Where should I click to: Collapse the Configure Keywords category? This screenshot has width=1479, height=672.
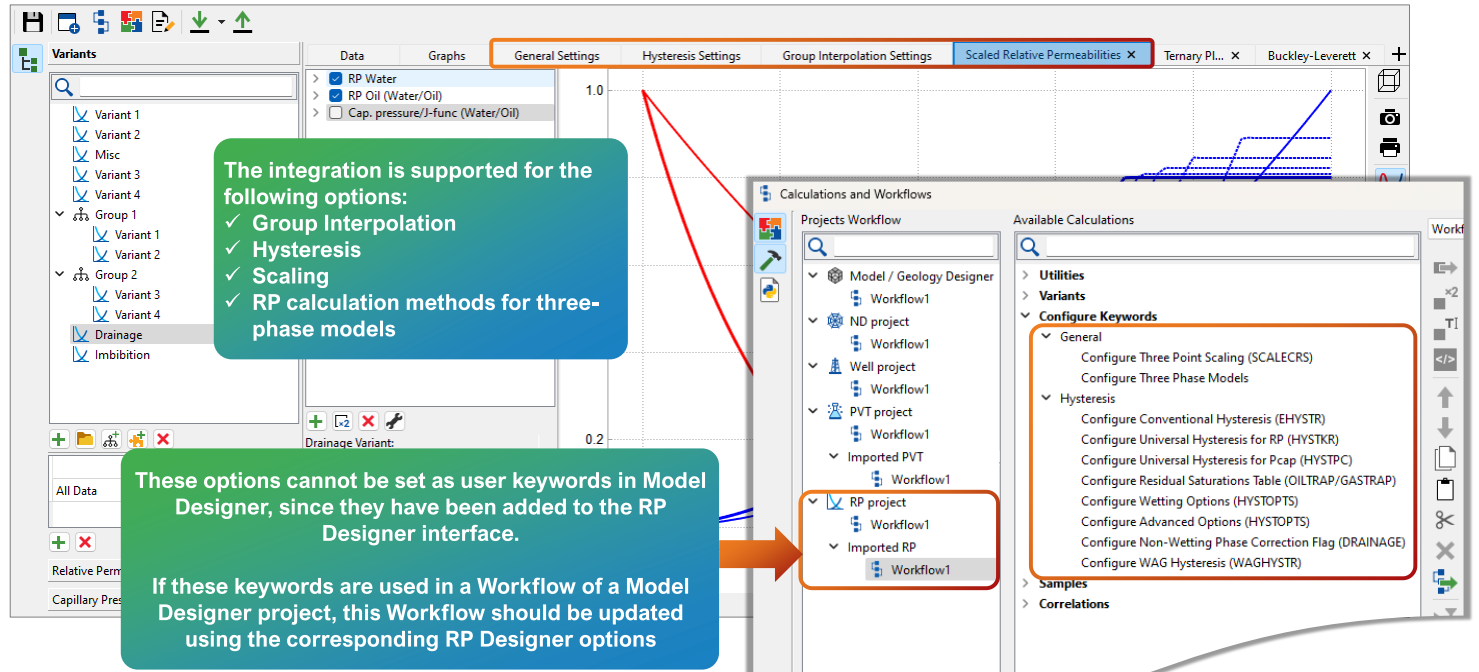(1026, 316)
